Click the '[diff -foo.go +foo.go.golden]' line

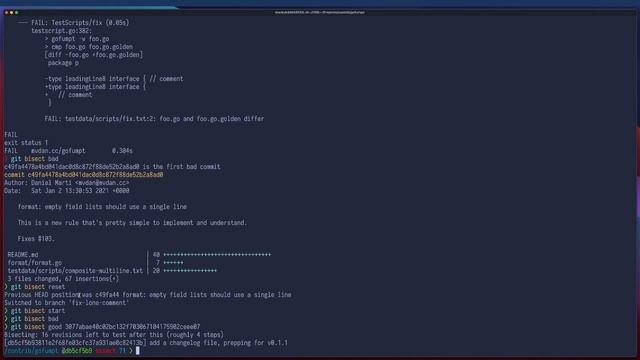(94, 55)
